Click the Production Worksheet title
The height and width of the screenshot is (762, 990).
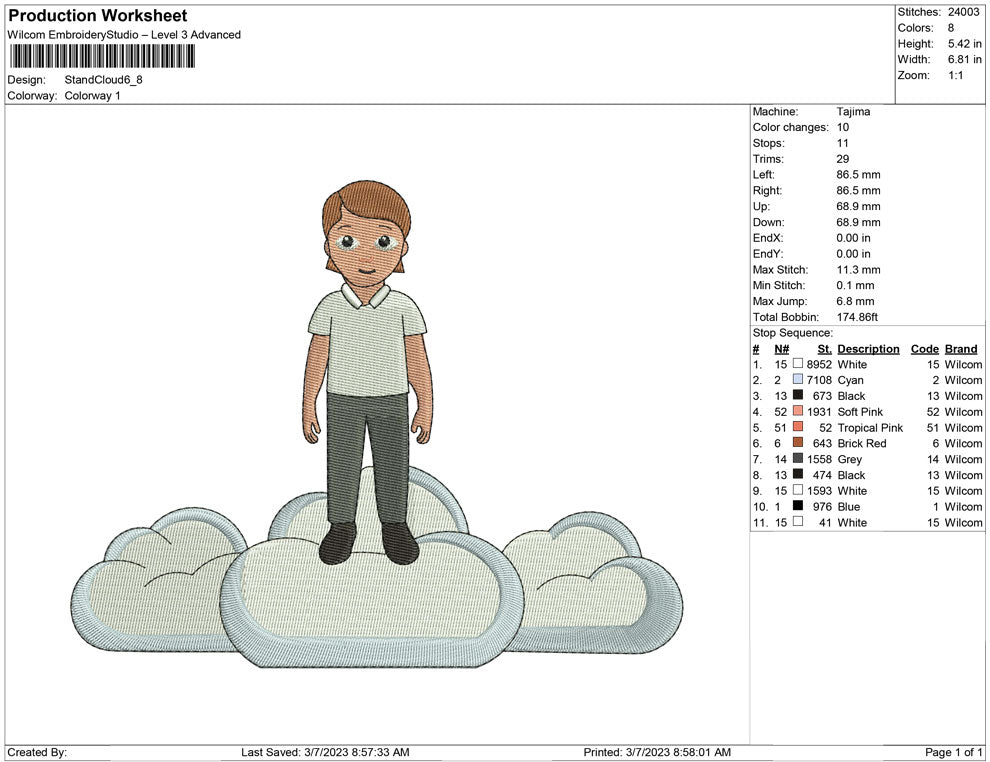pos(98,16)
